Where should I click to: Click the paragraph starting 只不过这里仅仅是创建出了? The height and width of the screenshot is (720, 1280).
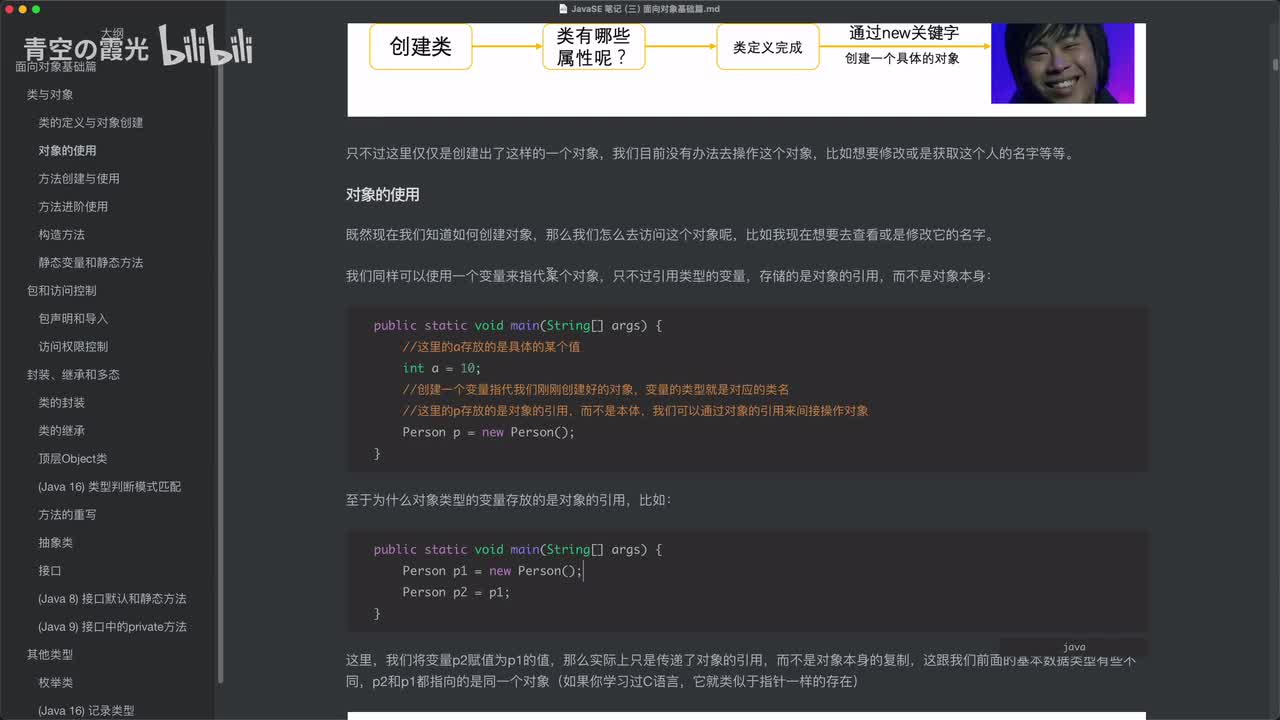712,154
